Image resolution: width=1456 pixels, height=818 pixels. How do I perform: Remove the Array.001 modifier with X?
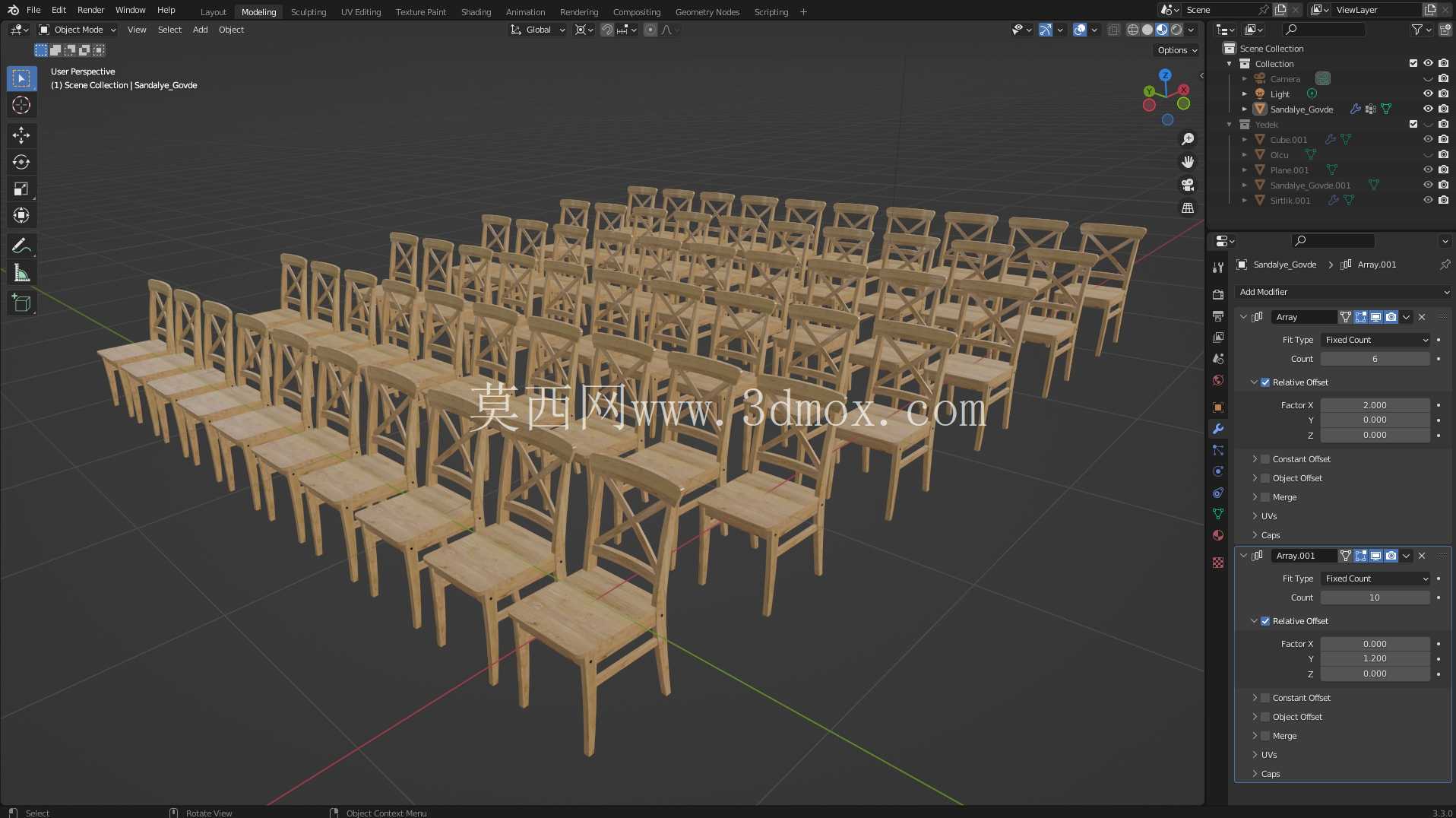pyautogui.click(x=1422, y=556)
